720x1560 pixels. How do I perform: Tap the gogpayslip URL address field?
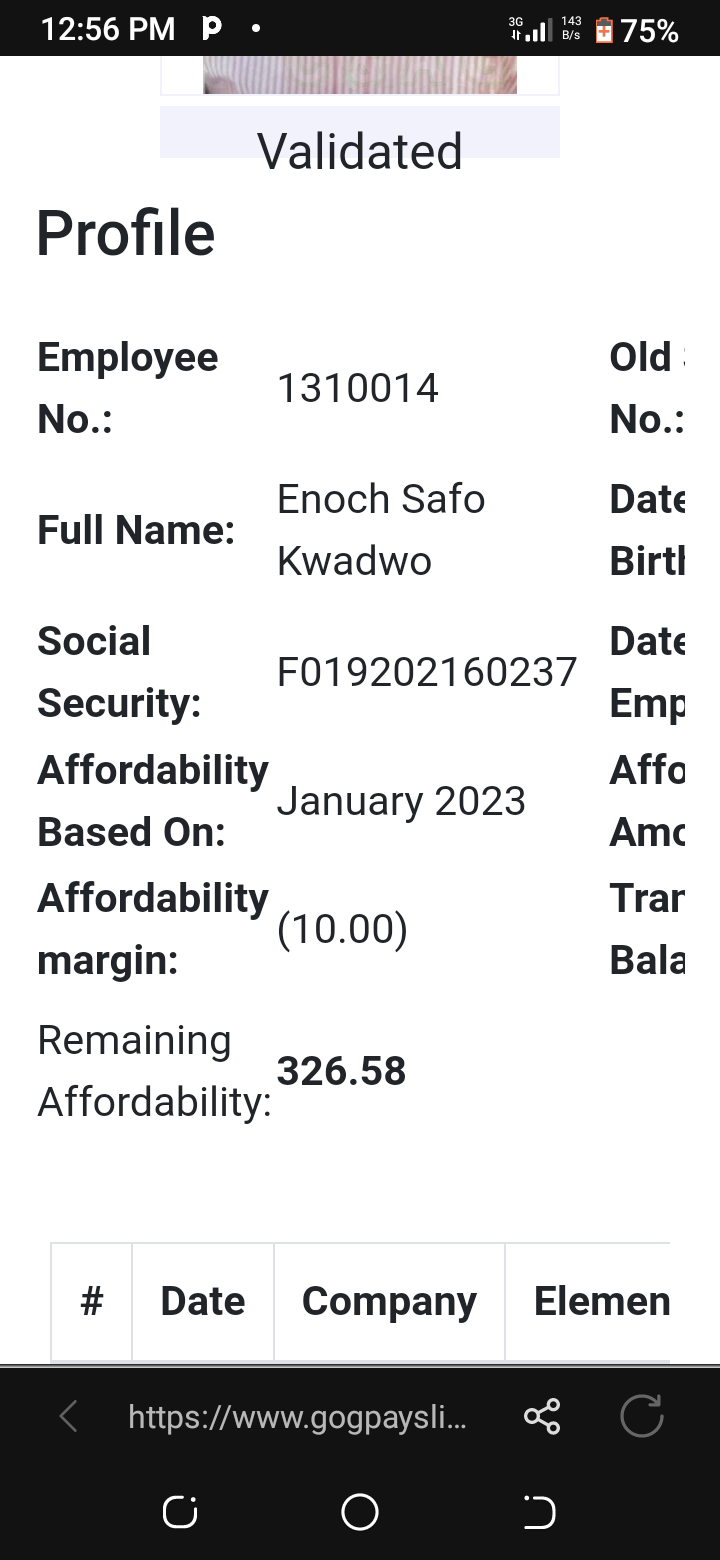(x=297, y=1416)
